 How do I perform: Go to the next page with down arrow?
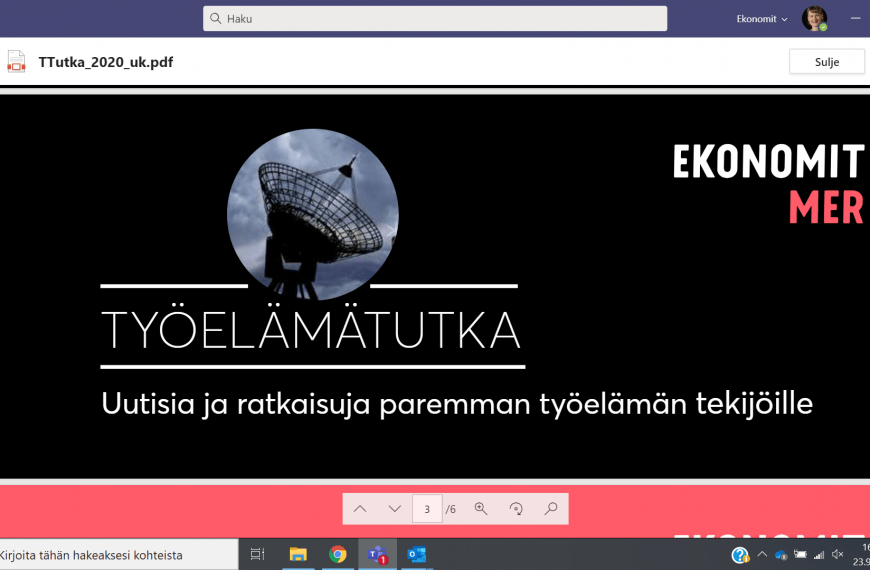394,508
